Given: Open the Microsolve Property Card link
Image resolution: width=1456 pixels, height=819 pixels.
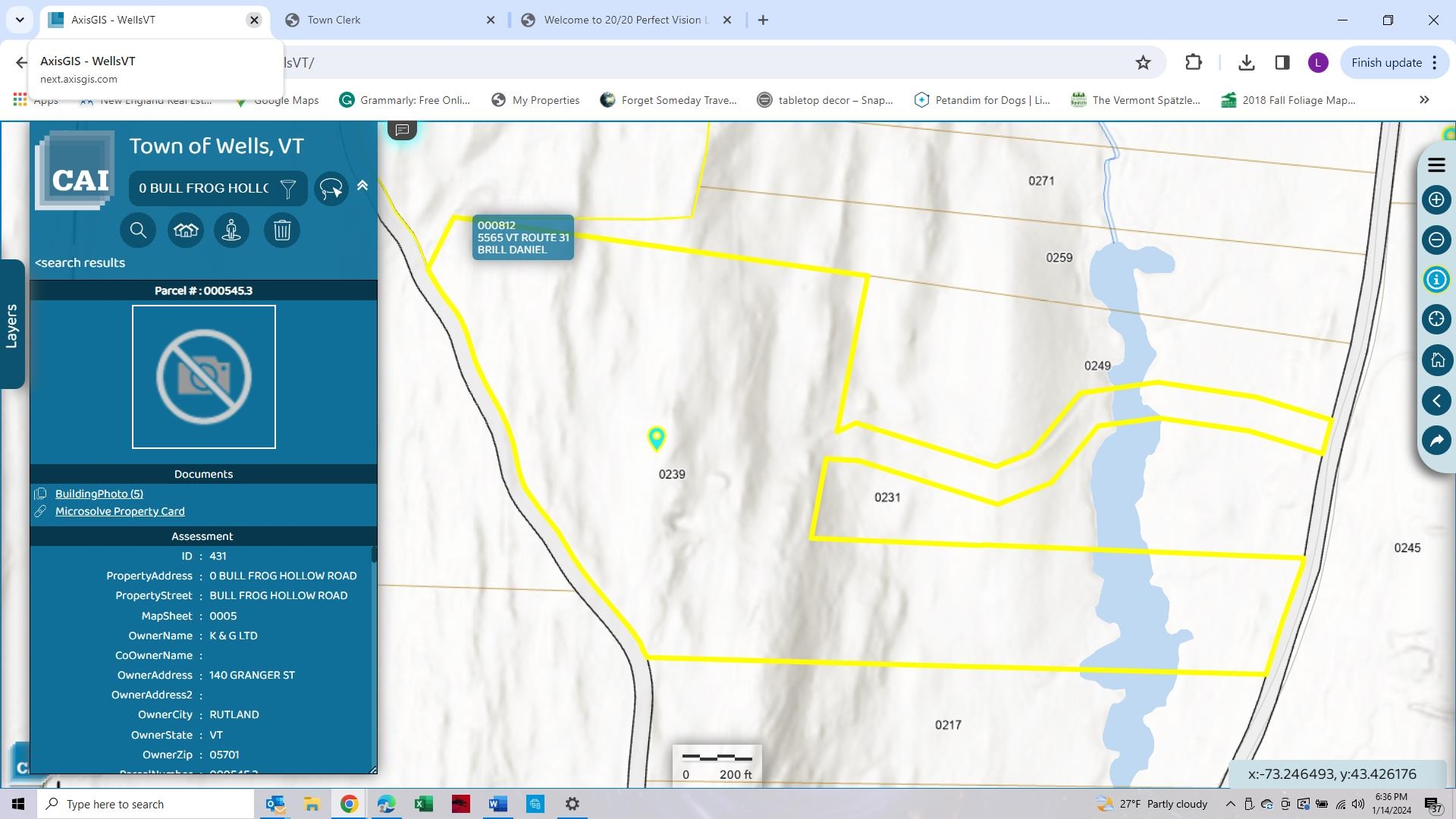Looking at the screenshot, I should [120, 511].
